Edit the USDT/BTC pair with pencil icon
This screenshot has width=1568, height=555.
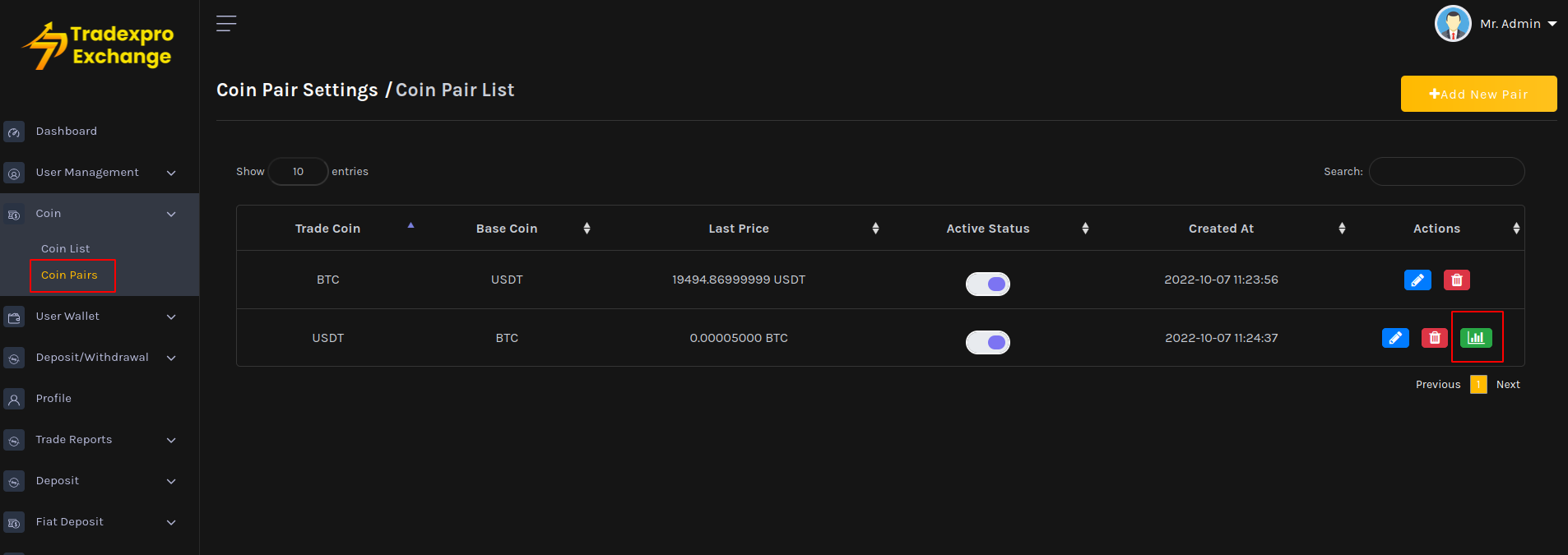tap(1395, 338)
